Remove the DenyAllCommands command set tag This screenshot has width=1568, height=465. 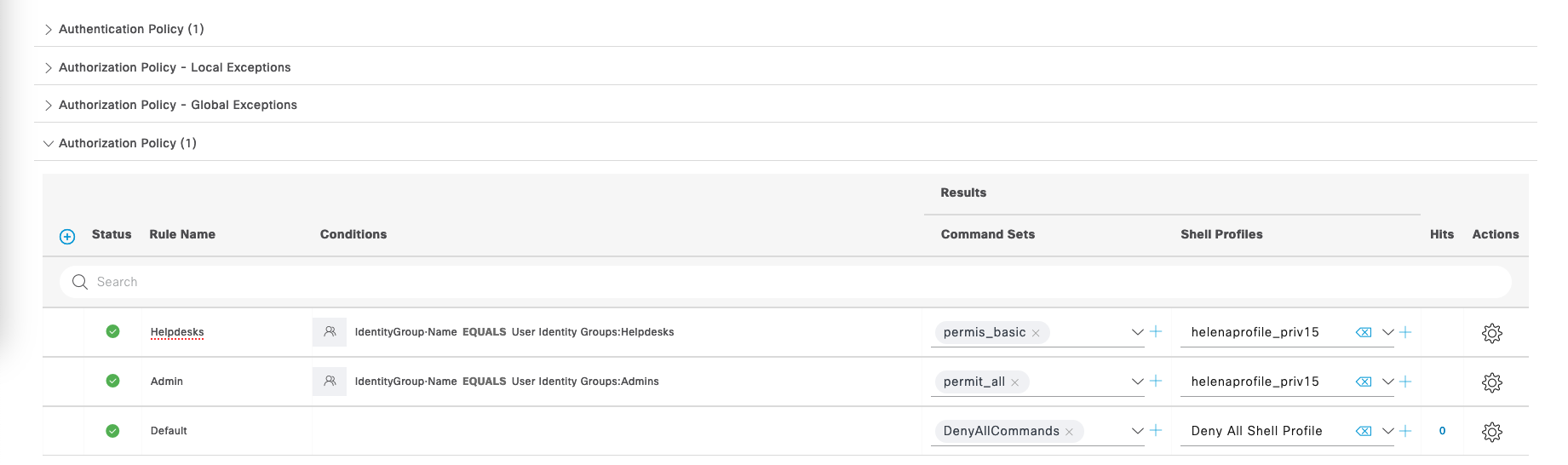click(1069, 433)
